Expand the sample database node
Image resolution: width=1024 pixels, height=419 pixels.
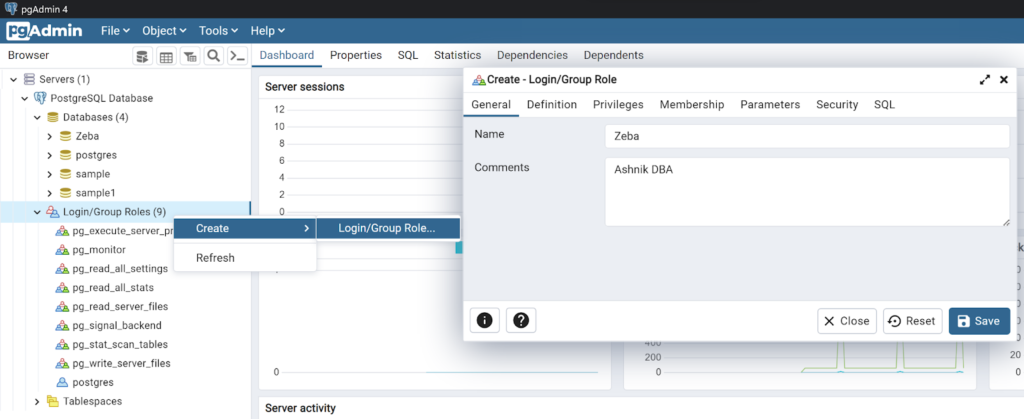point(50,174)
